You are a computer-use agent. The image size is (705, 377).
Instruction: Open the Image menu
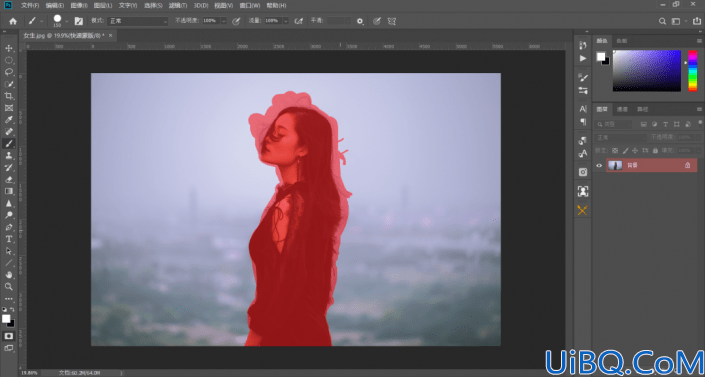click(x=79, y=5)
